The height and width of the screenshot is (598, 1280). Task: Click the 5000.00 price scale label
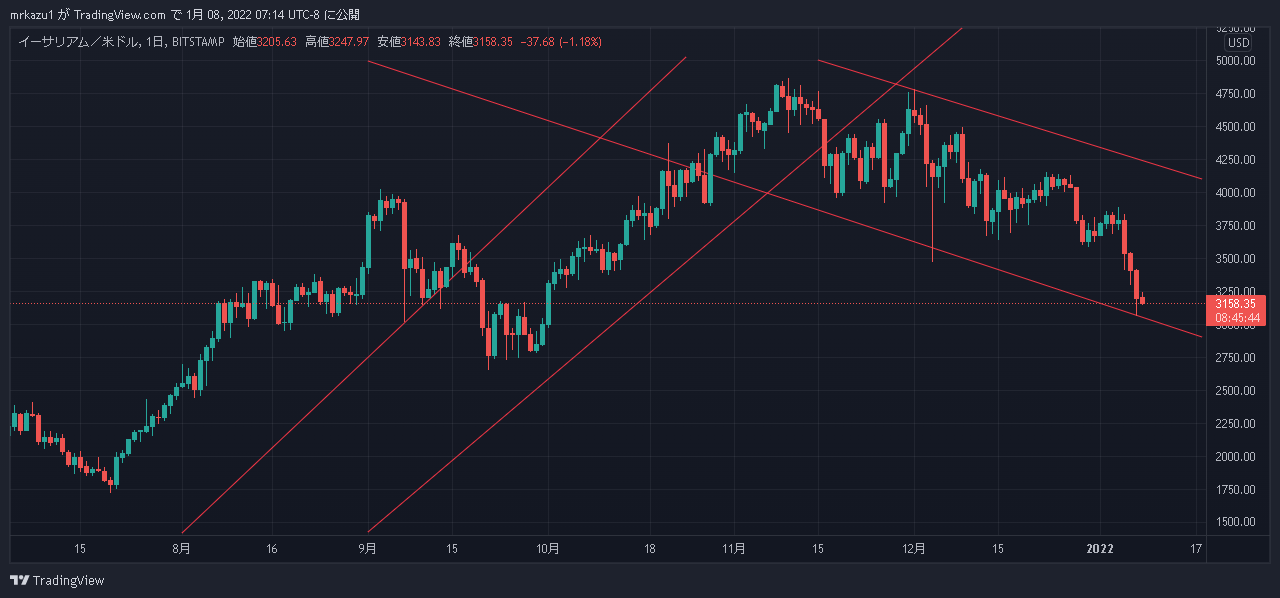click(x=1237, y=61)
